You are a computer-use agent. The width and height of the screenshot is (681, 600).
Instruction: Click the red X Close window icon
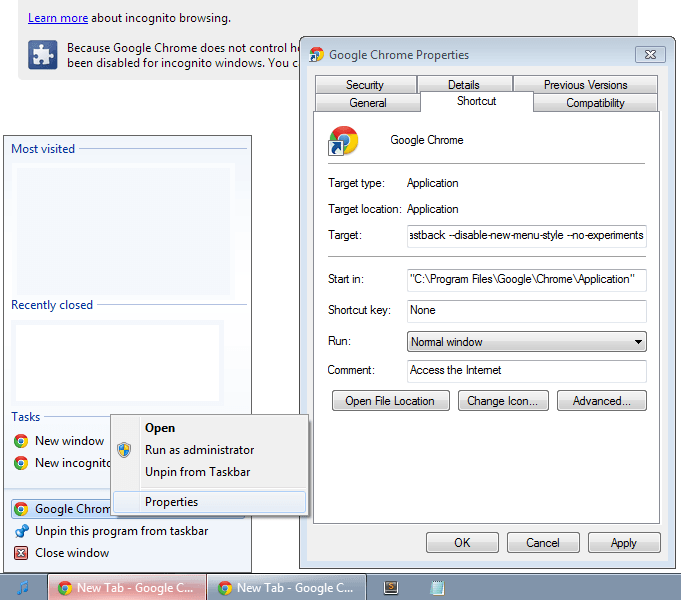tap(21, 553)
